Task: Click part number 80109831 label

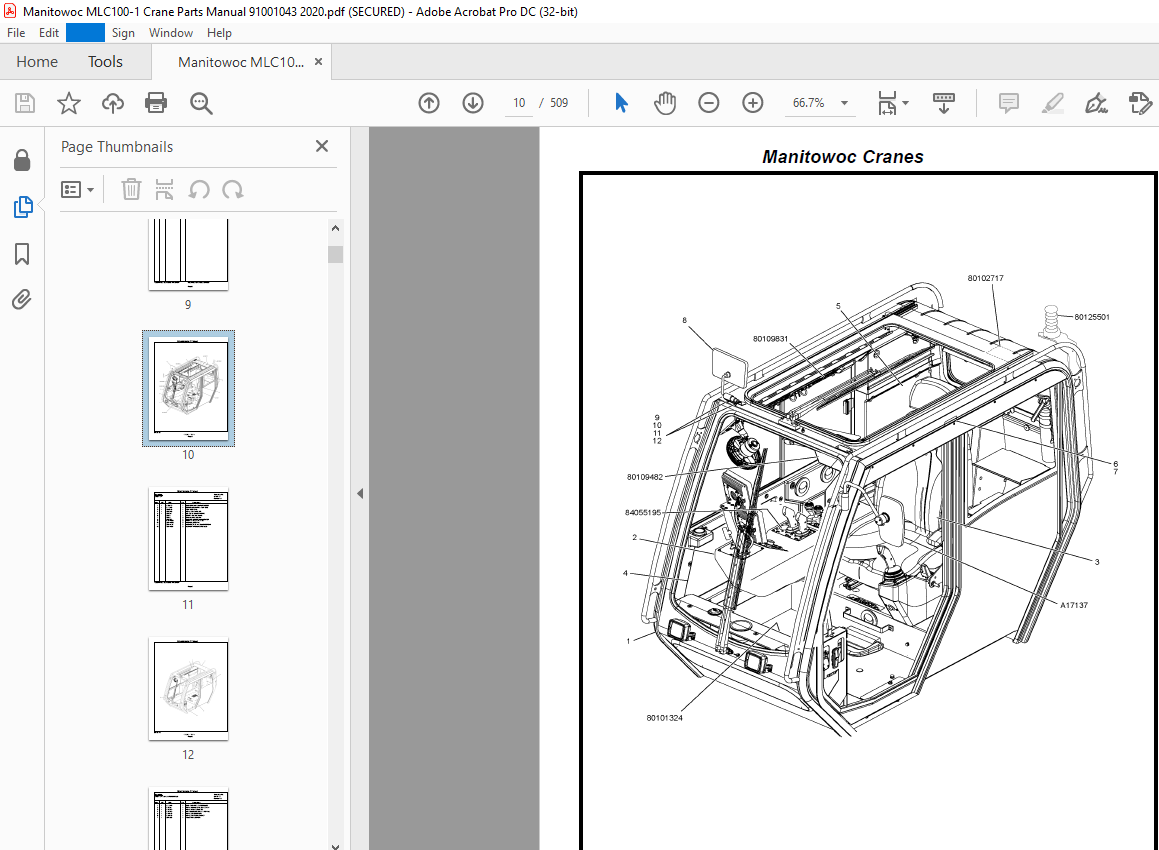Action: click(770, 339)
